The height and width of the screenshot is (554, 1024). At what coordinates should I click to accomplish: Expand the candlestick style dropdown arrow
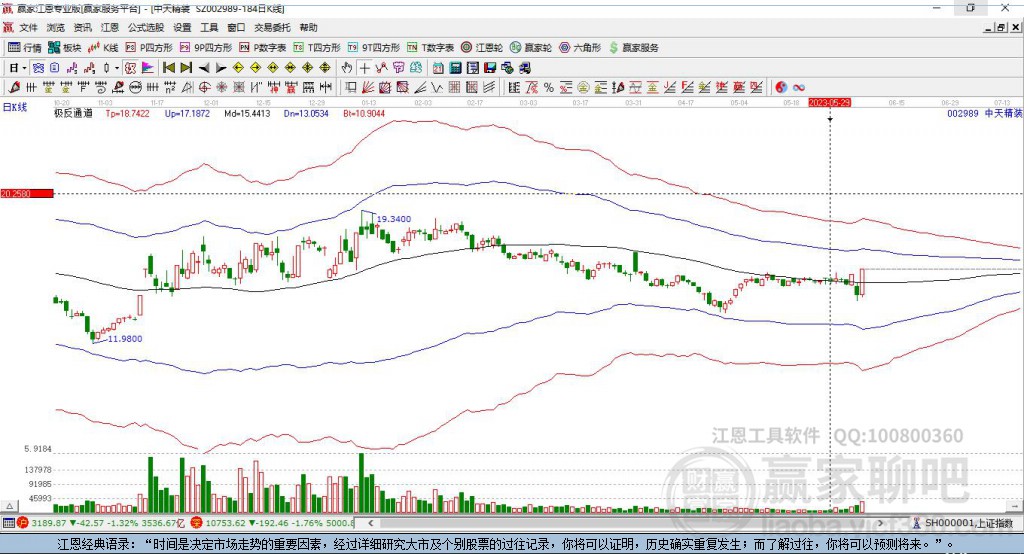(117, 68)
